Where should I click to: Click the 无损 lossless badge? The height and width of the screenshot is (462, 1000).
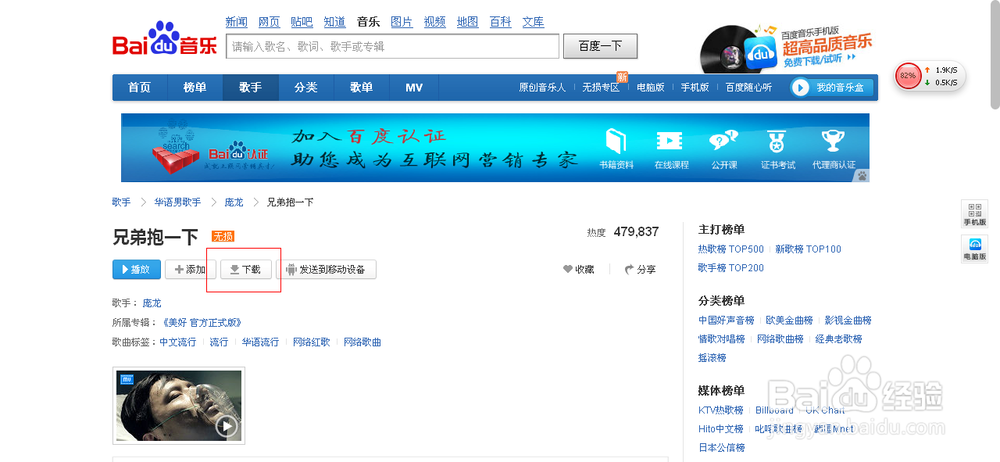(x=223, y=237)
